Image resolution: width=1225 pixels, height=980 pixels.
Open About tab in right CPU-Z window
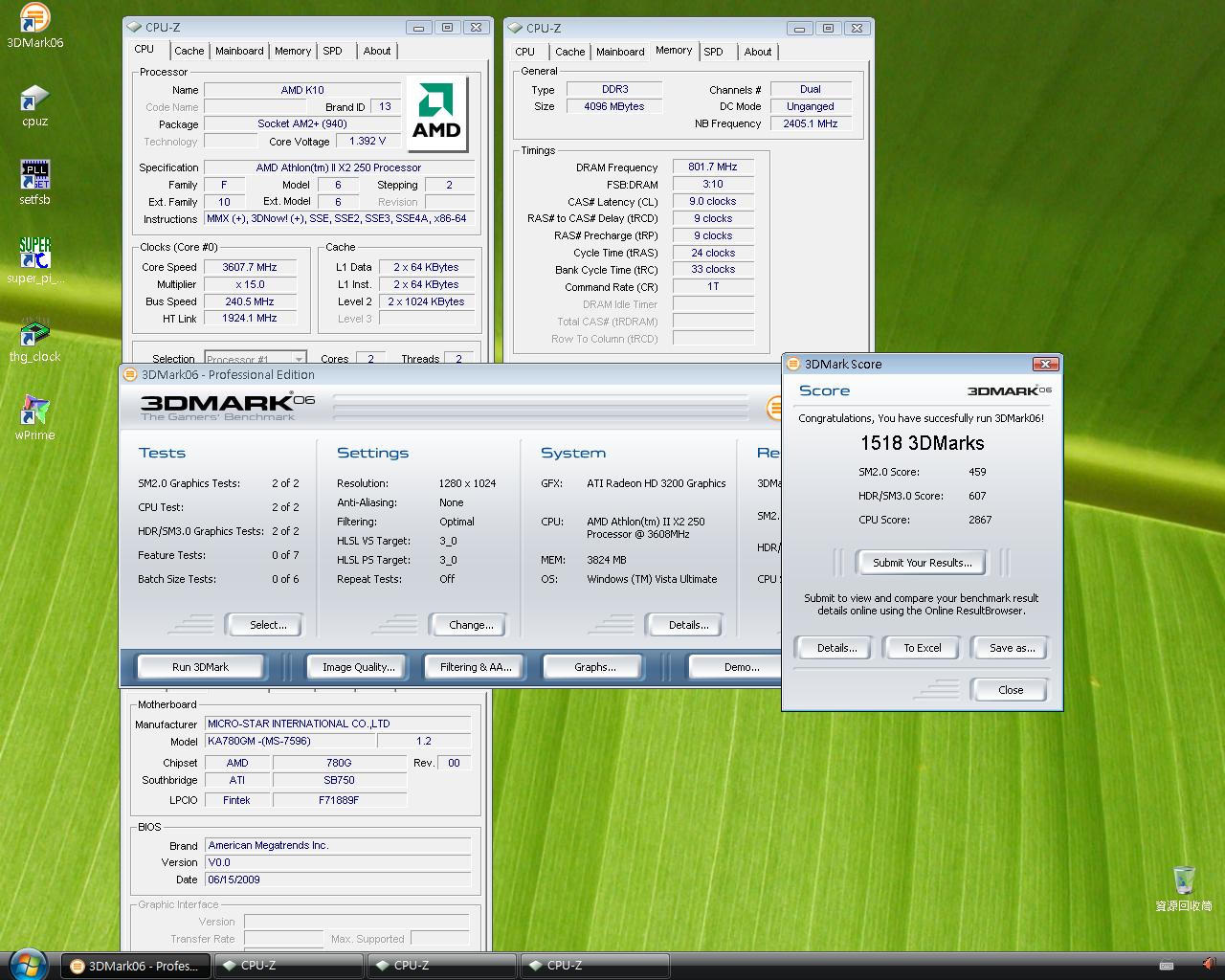click(x=758, y=52)
